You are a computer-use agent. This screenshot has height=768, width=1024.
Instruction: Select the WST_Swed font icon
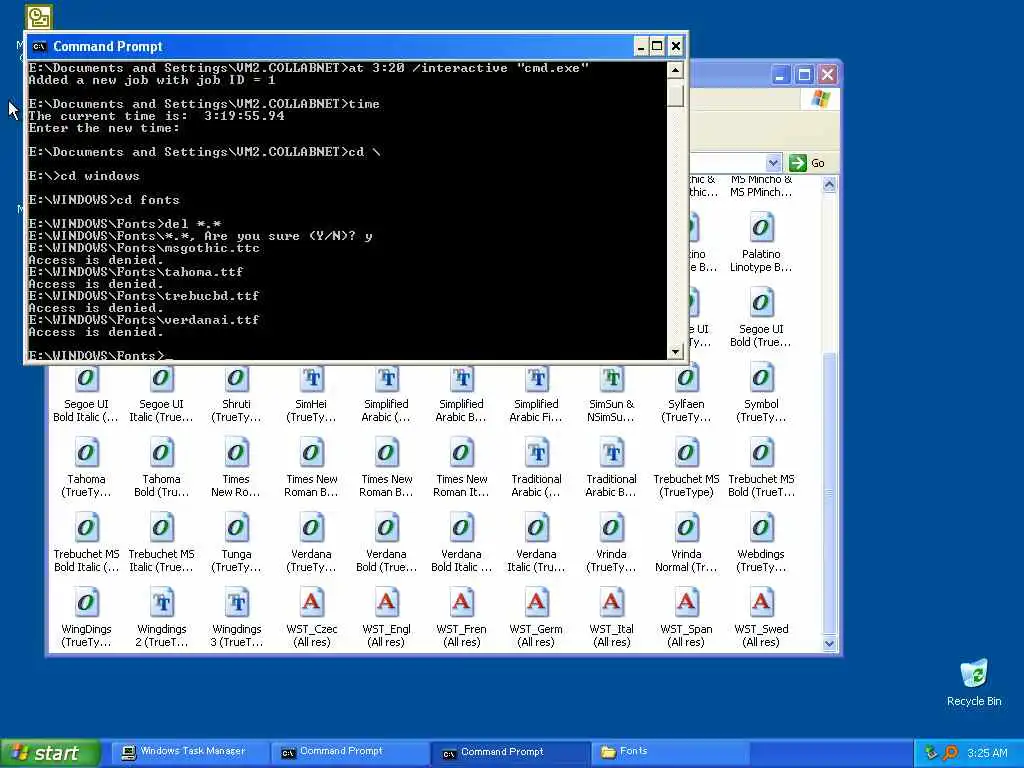(761, 603)
